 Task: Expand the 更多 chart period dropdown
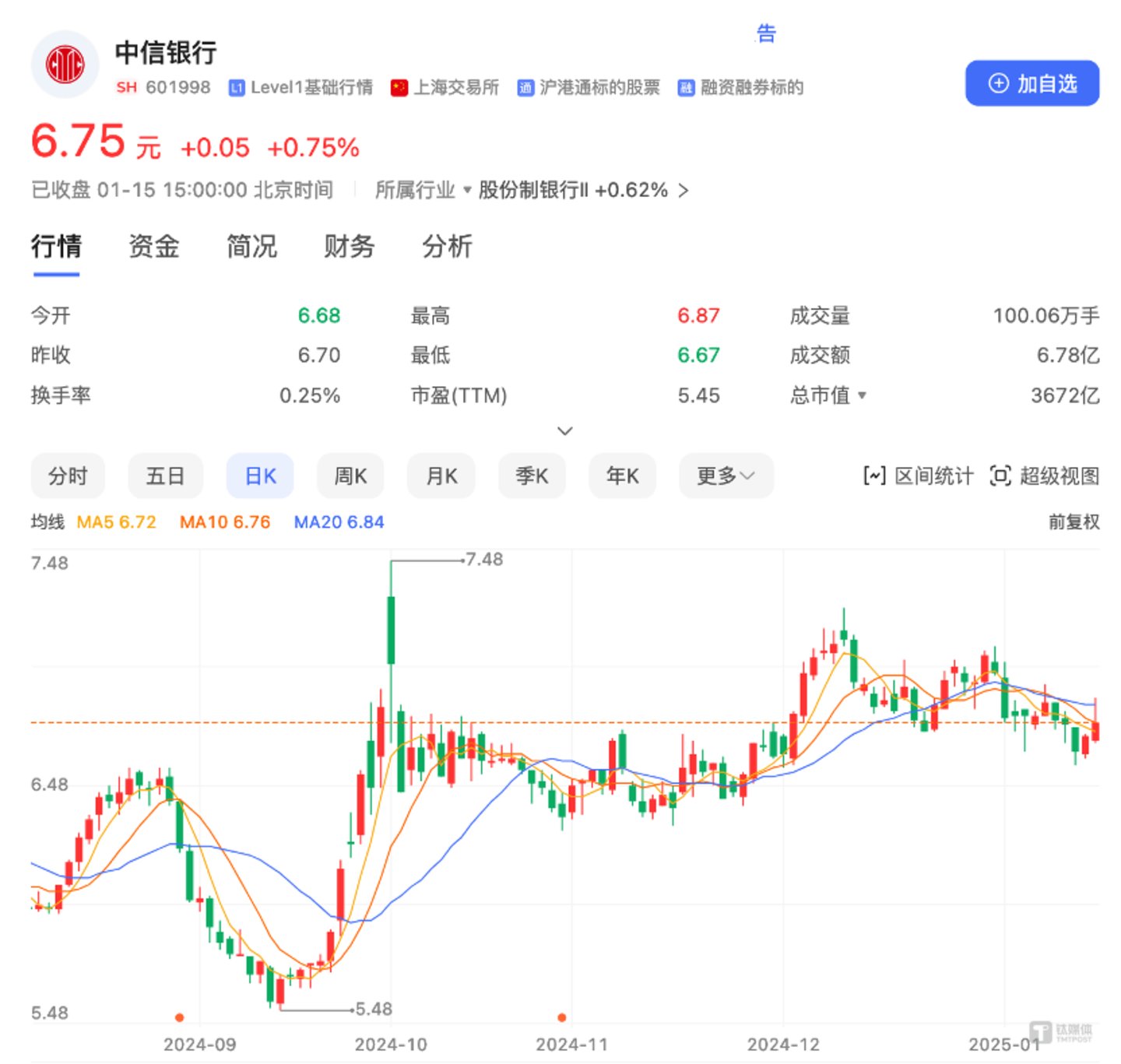[x=726, y=476]
